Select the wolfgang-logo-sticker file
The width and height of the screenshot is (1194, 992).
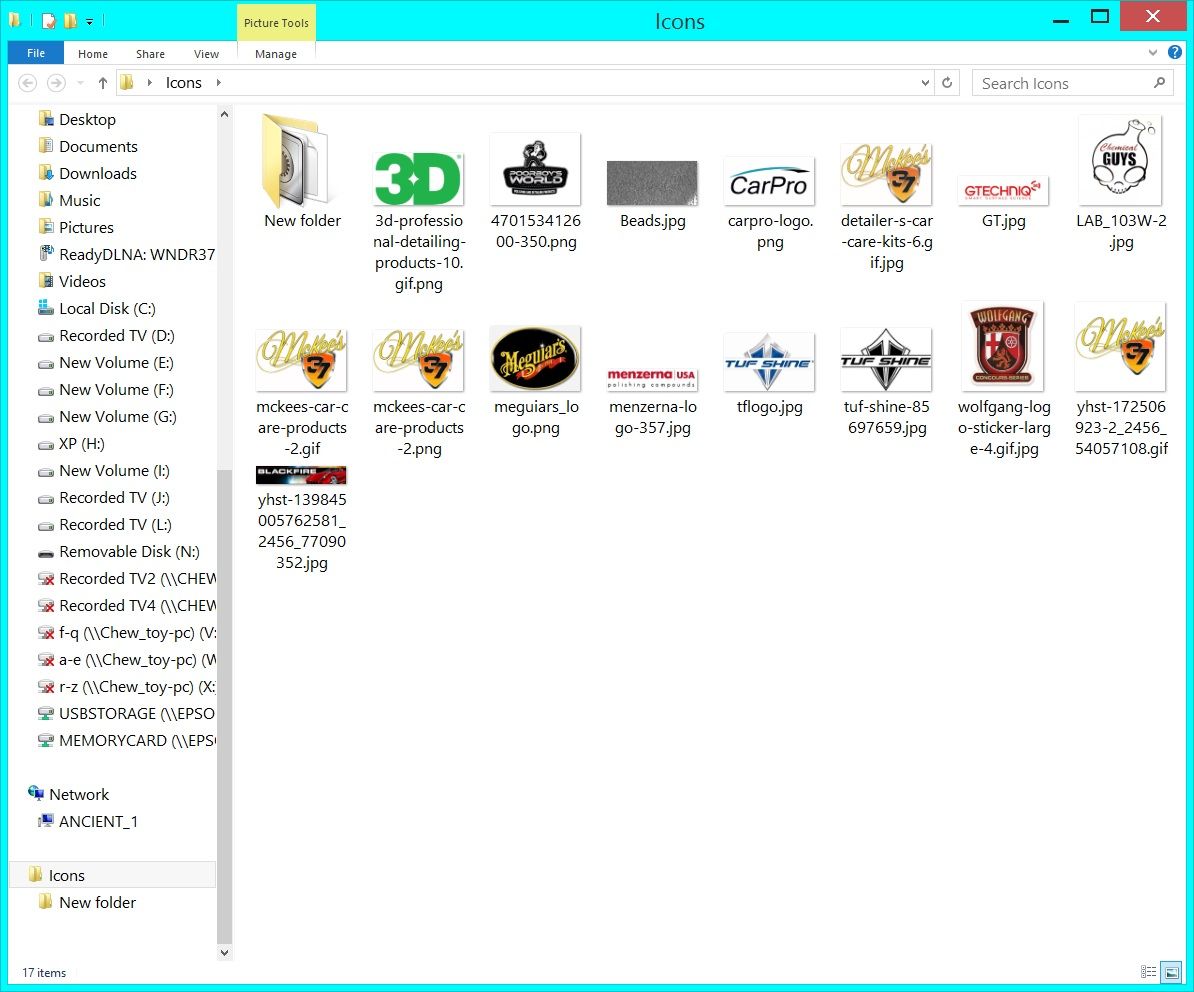coord(1004,380)
